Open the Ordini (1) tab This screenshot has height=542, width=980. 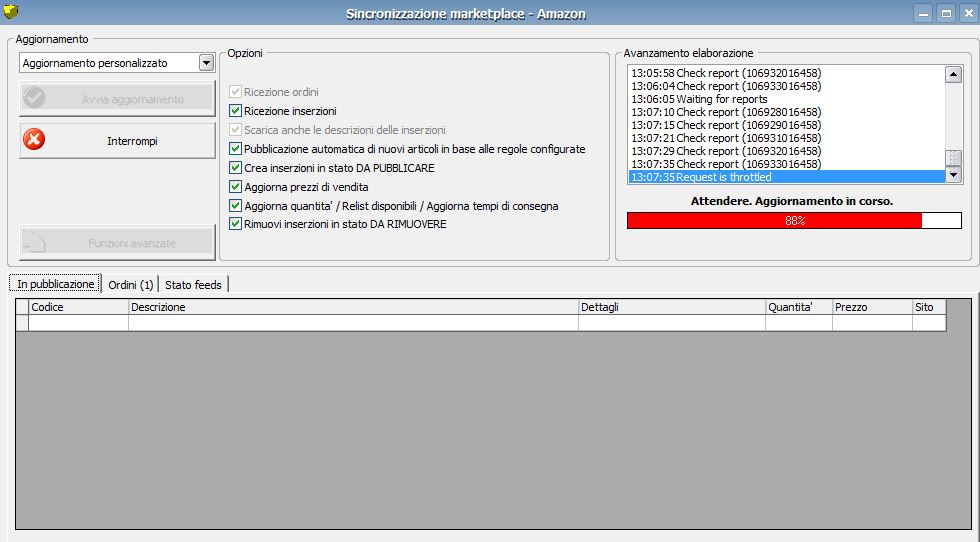[x=130, y=284]
